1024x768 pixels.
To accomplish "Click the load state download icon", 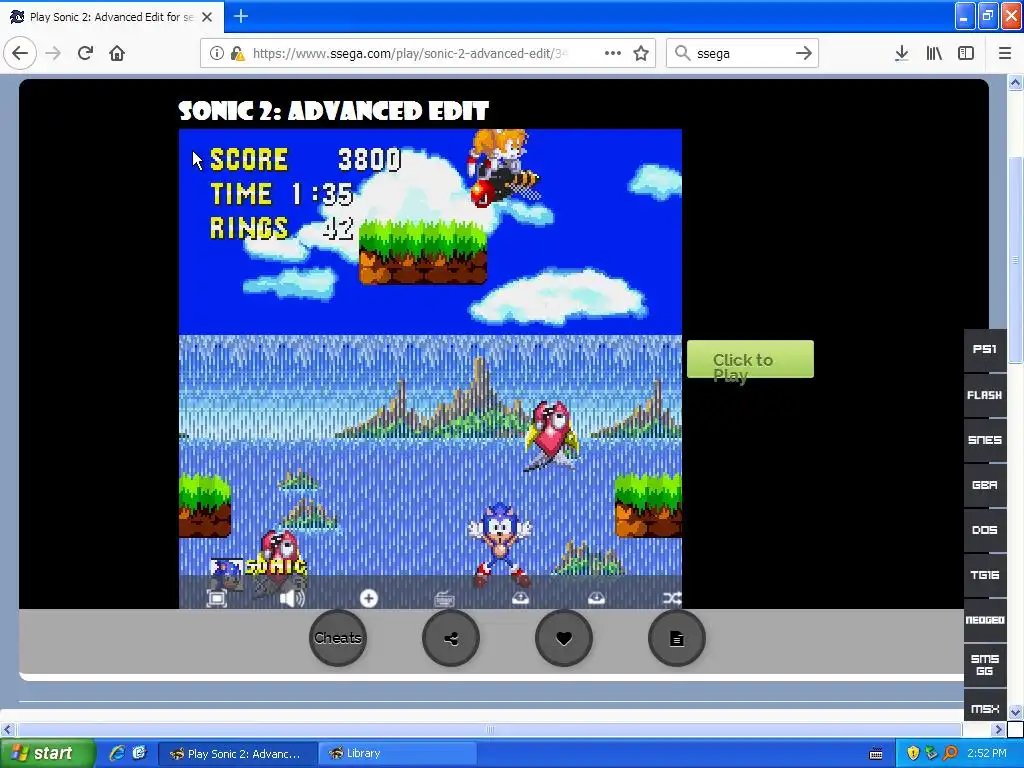I will [596, 598].
